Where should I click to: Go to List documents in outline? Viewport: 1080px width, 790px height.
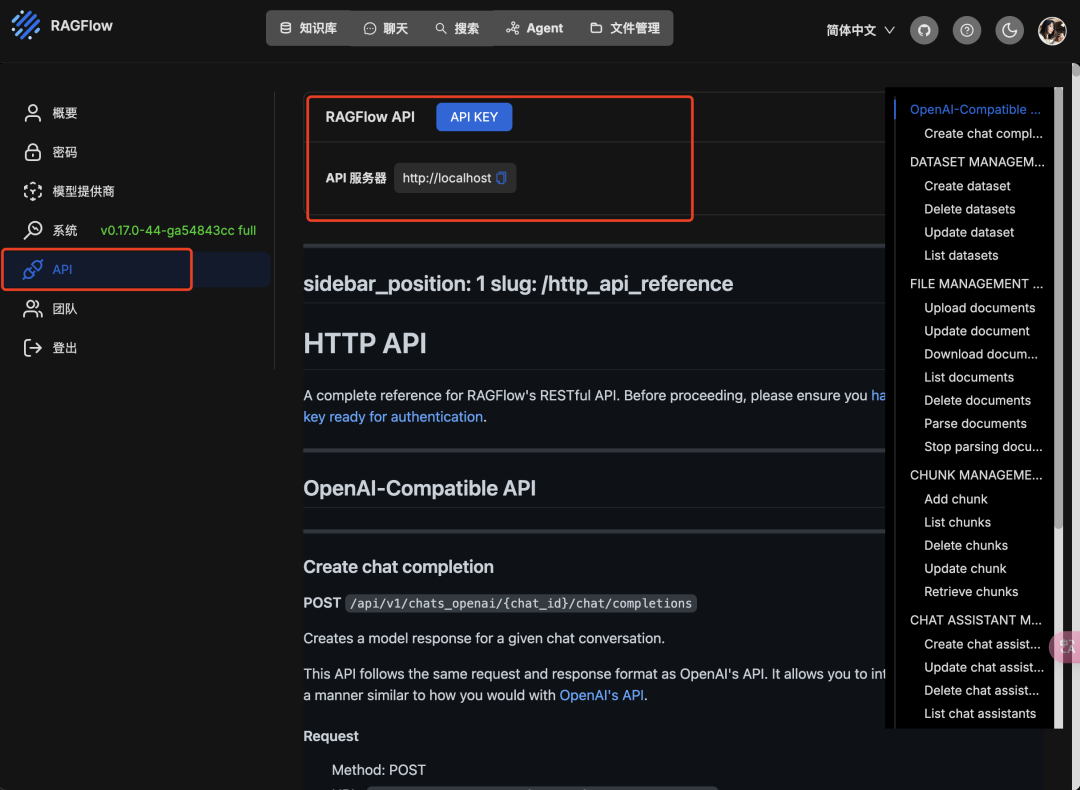(968, 377)
